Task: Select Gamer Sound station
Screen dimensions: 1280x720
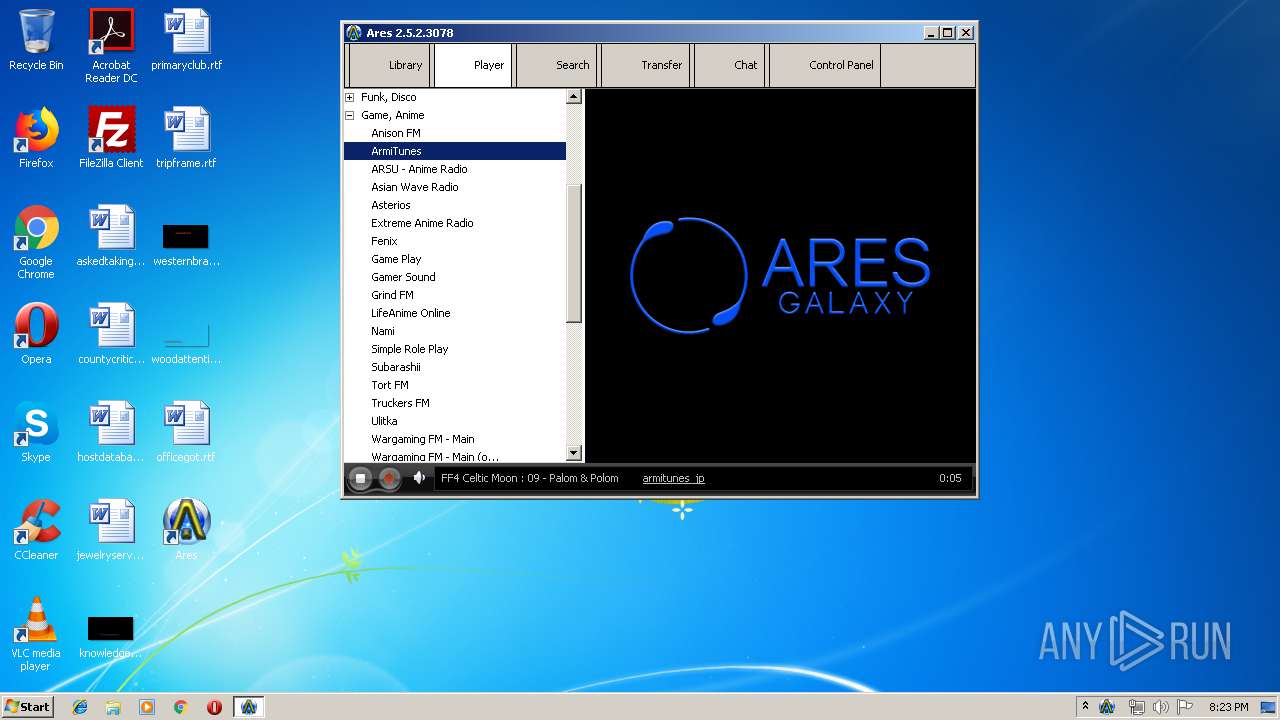Action: coord(403,277)
